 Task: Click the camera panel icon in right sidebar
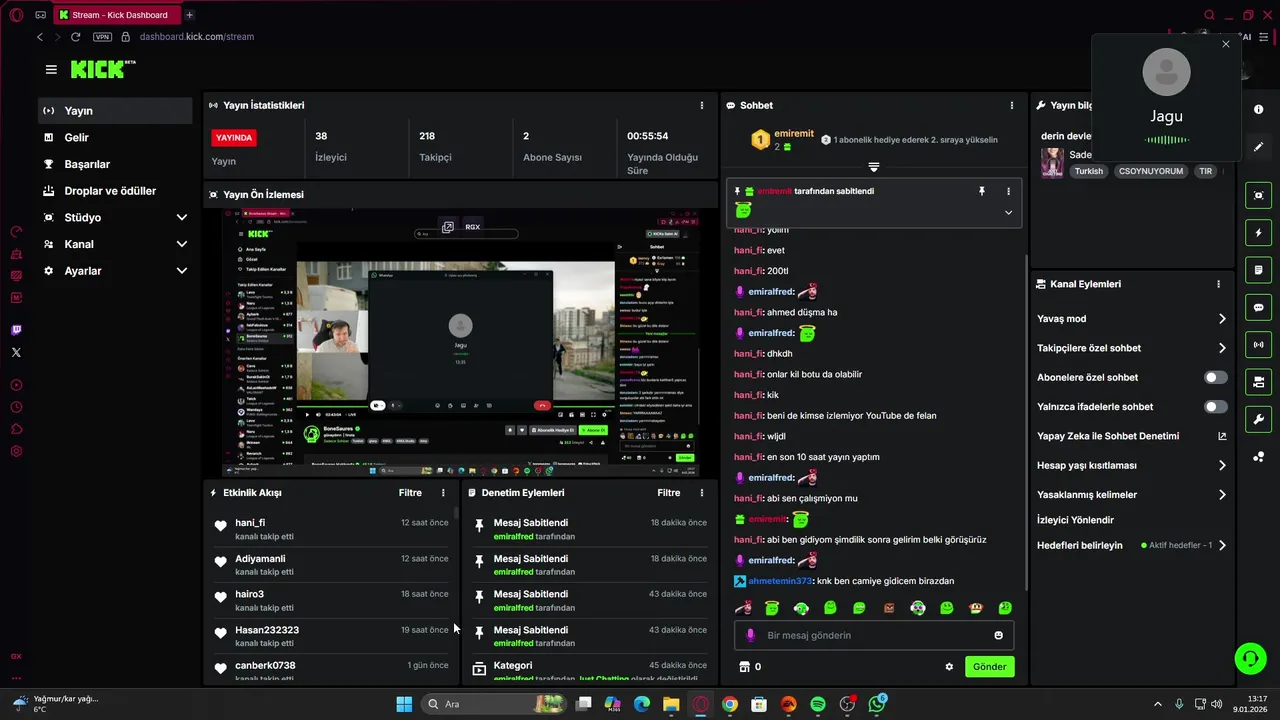1259,382
